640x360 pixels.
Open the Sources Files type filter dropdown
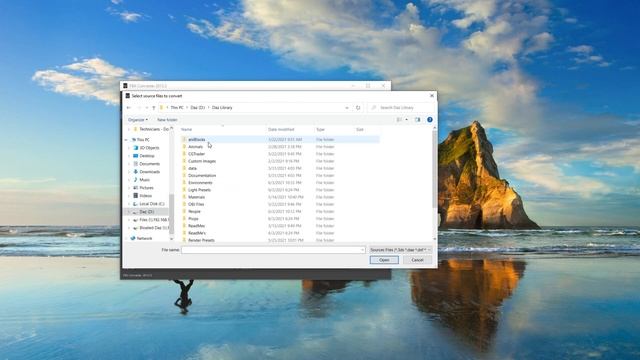400,250
